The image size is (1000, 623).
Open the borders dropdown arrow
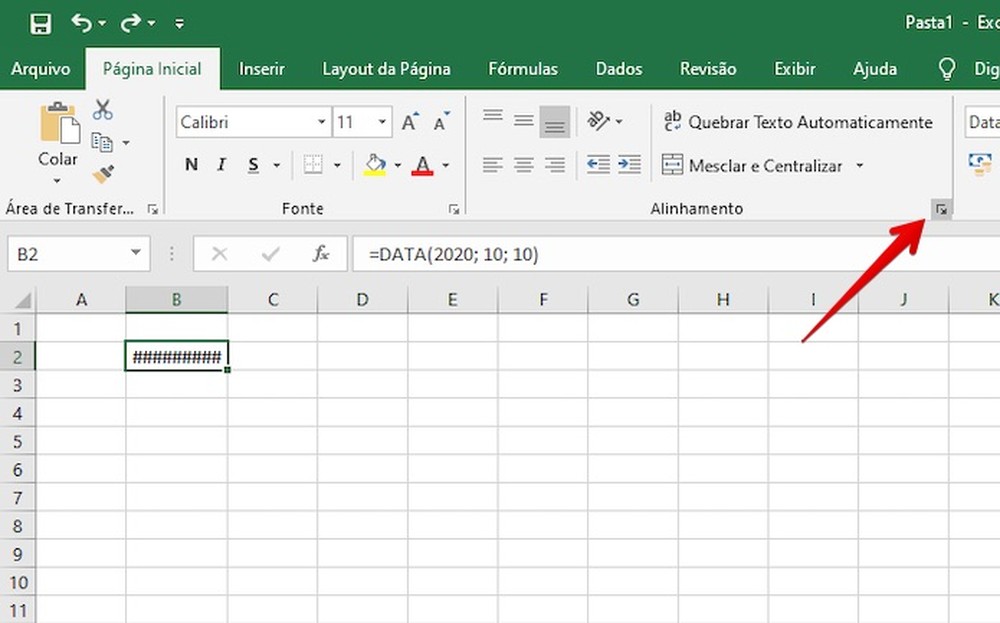coord(337,166)
